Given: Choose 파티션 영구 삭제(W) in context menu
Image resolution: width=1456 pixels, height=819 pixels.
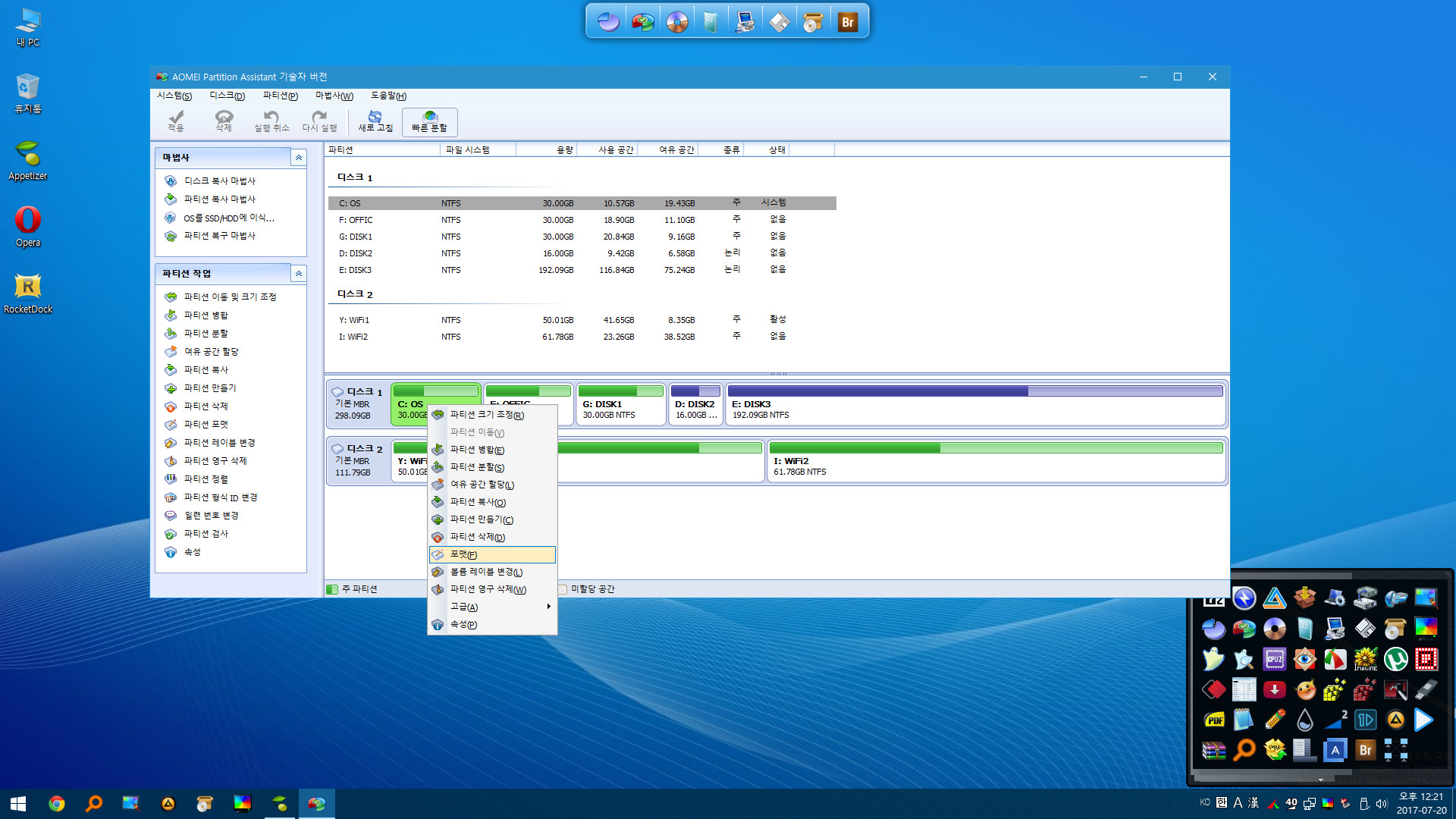Looking at the screenshot, I should point(492,589).
